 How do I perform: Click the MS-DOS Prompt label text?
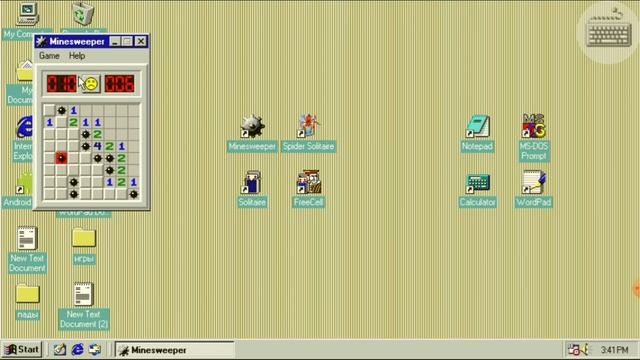(534, 151)
